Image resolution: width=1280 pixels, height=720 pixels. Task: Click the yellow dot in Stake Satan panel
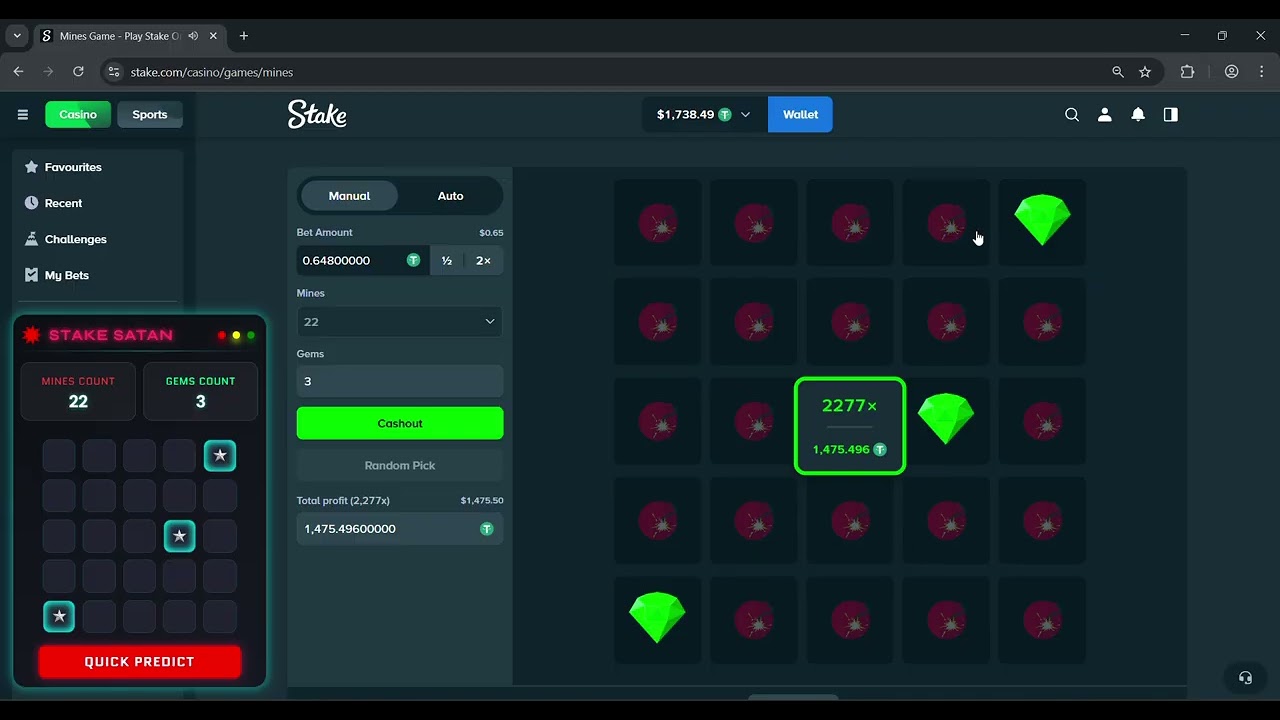tap(236, 335)
